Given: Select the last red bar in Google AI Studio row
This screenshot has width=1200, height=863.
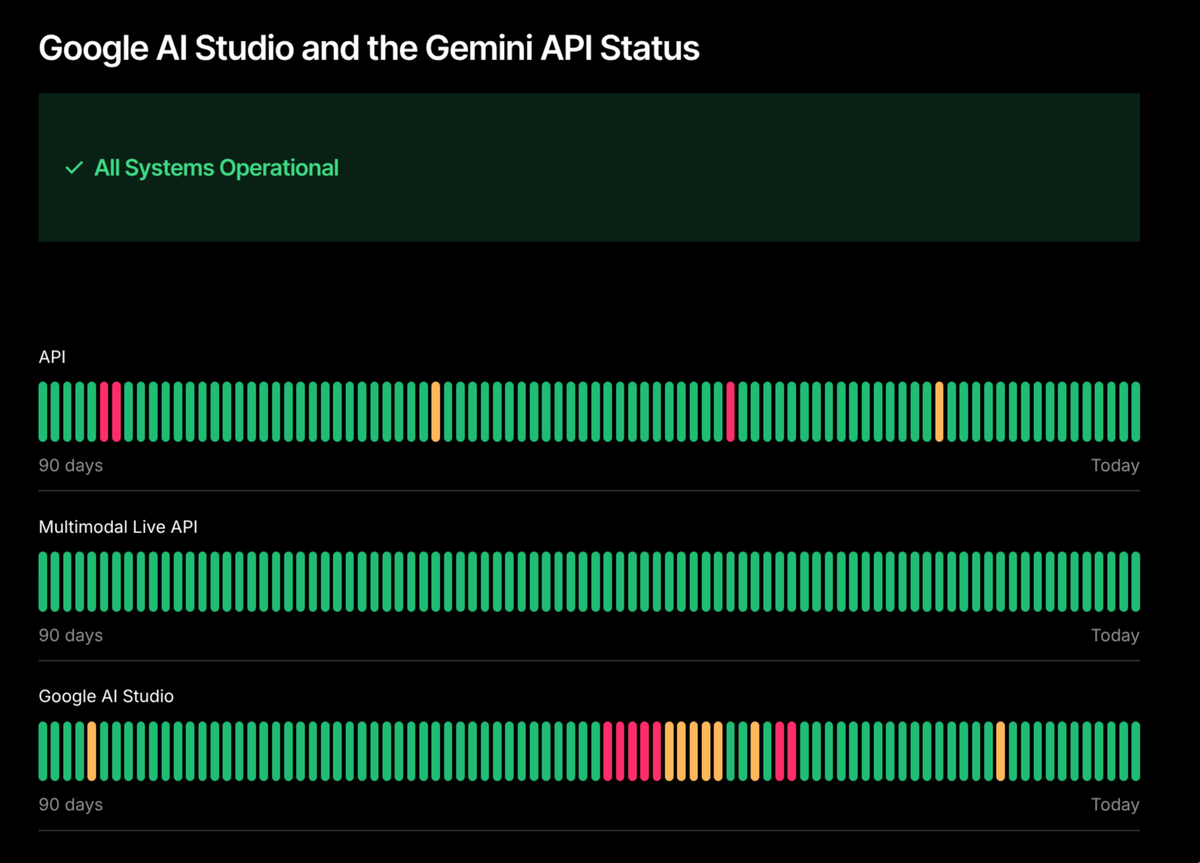Looking at the screenshot, I should (792, 751).
